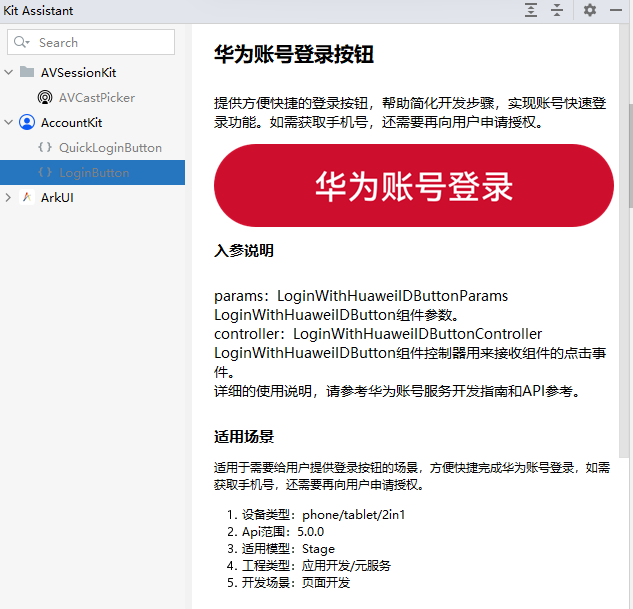This screenshot has width=633, height=609.
Task: Click the 适用场景 section heading
Action: (x=244, y=437)
